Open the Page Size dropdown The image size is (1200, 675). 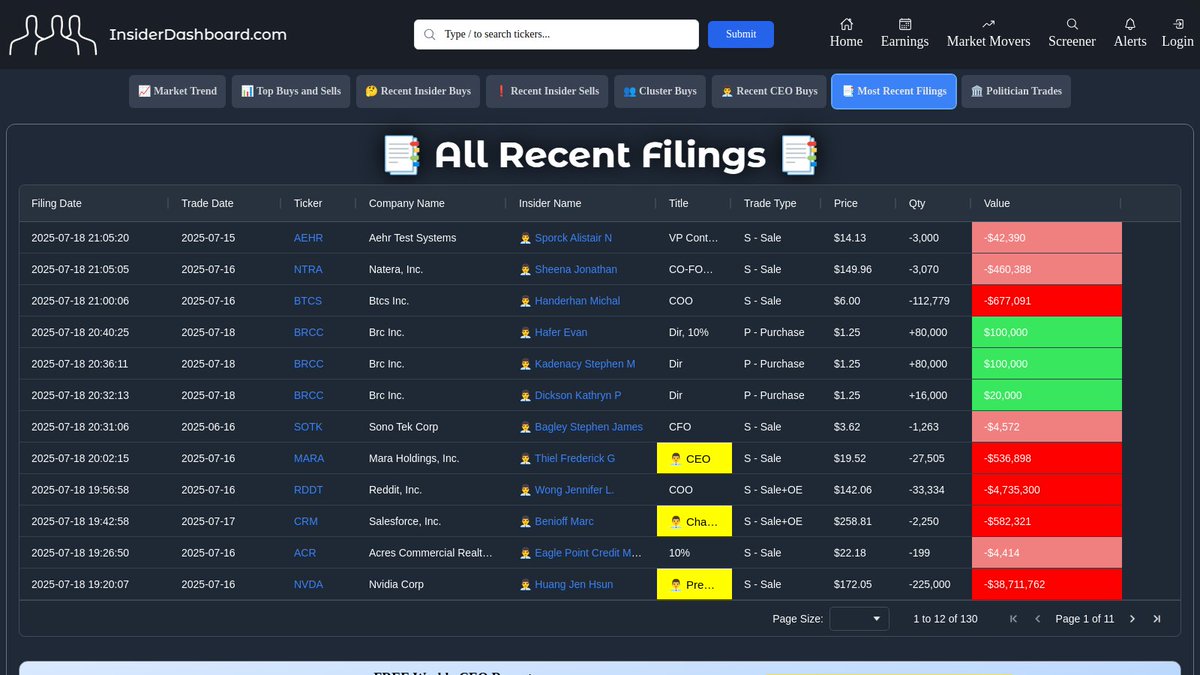coord(859,619)
